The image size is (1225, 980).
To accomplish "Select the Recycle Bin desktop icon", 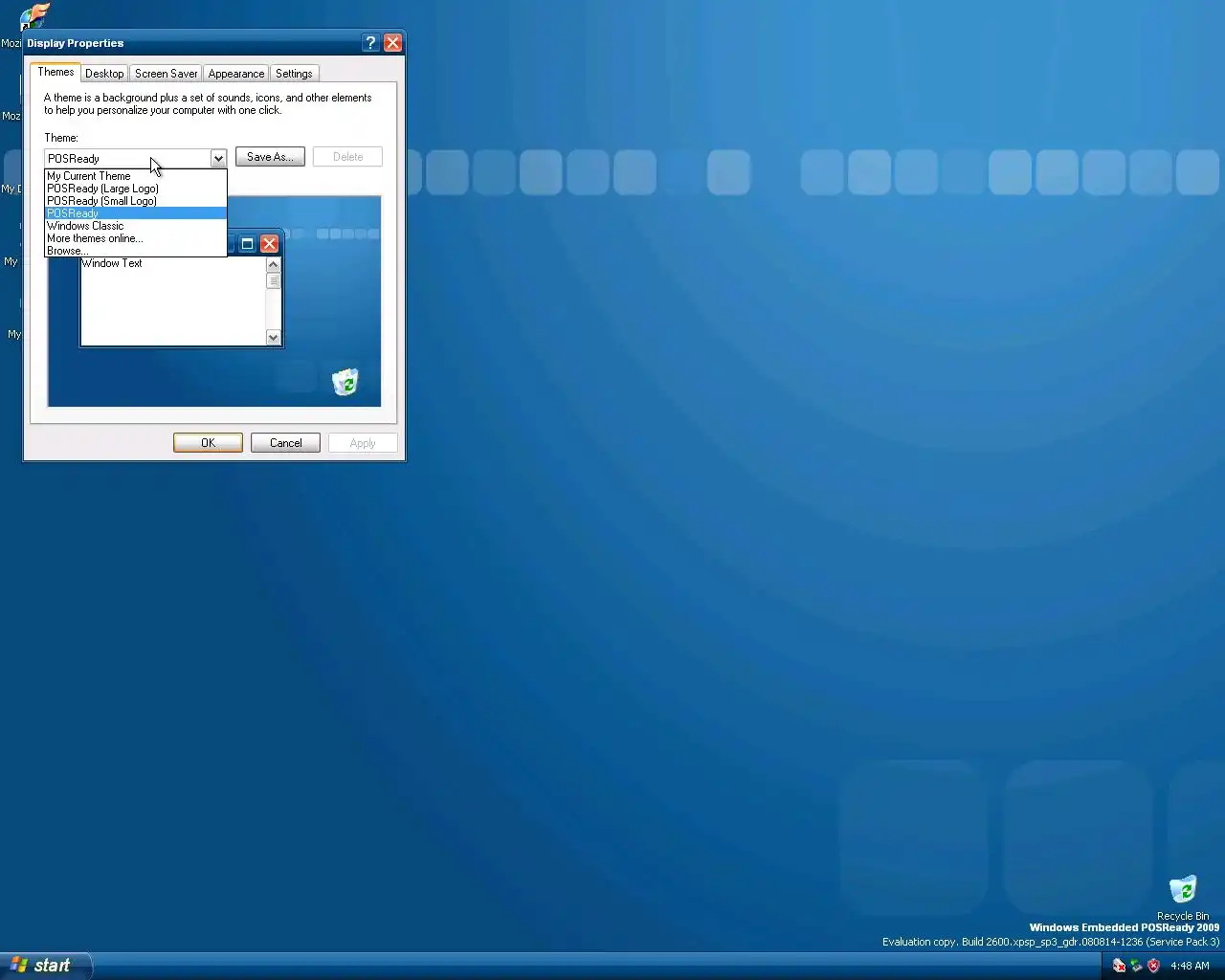I will [x=1183, y=897].
